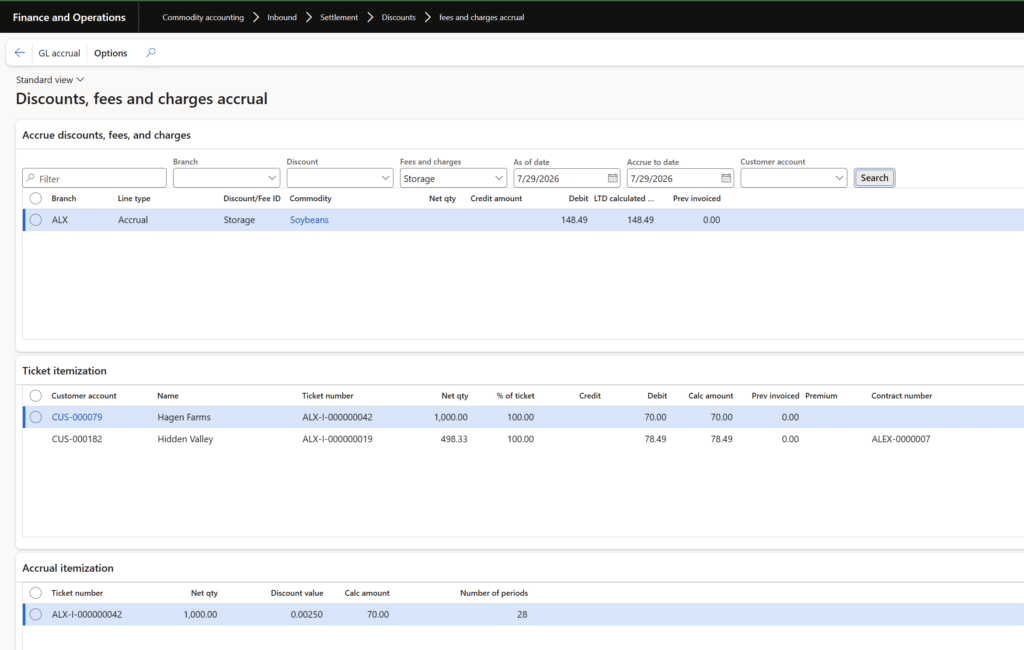
Task: Click the 498.33 net qty cell
Action: 454,439
